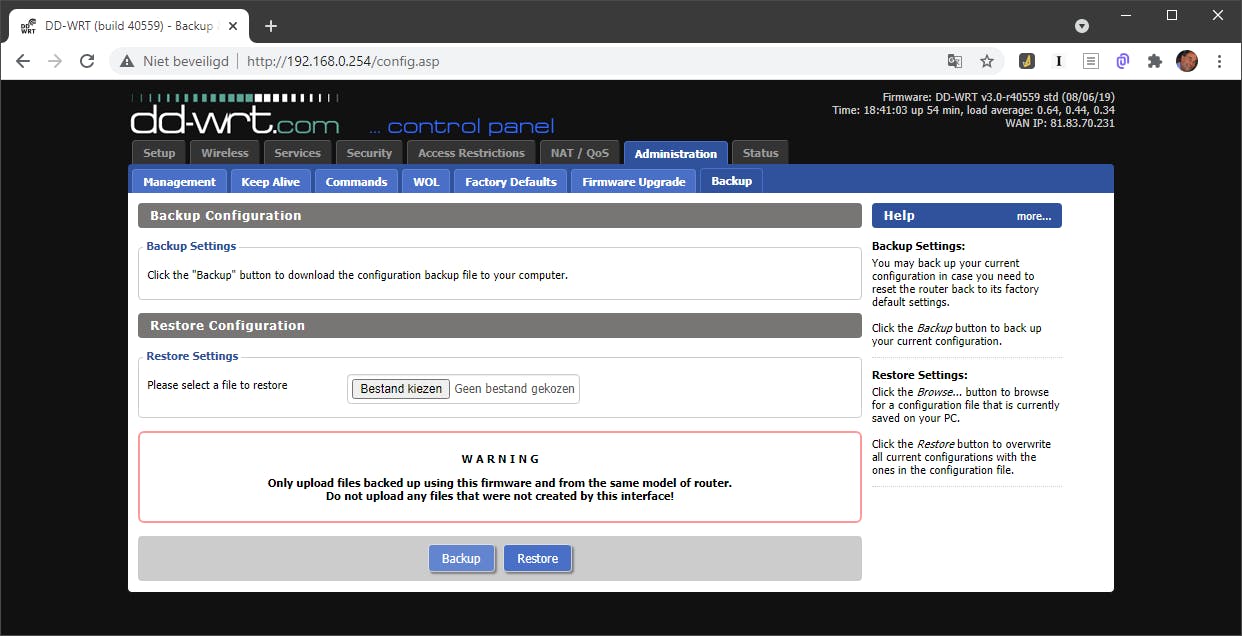Select the Administration tab
The image size is (1242, 636).
tap(676, 153)
